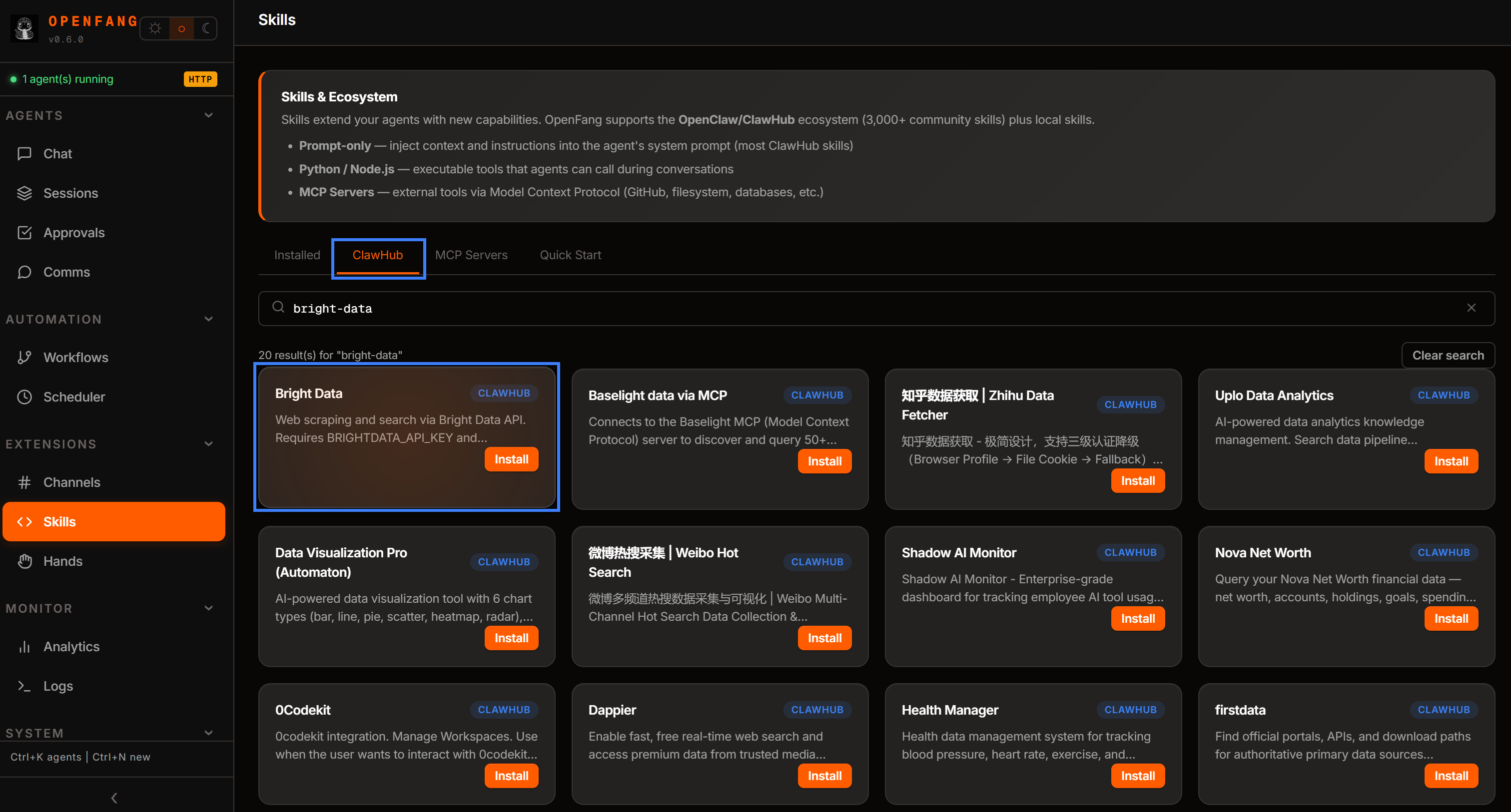
Task: Open the Scheduler
Action: (x=74, y=397)
